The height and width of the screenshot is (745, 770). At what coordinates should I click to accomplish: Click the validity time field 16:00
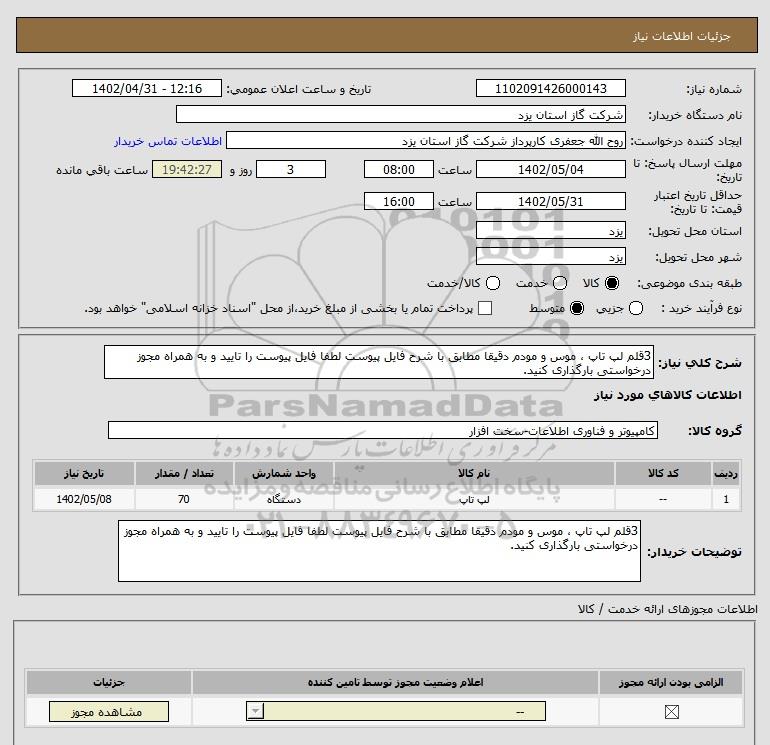pos(399,202)
